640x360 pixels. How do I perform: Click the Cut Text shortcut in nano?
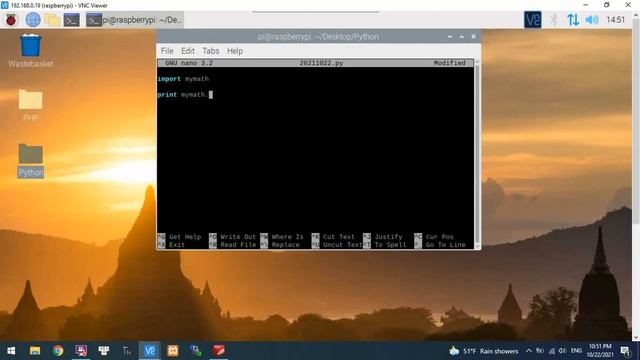(x=333, y=237)
